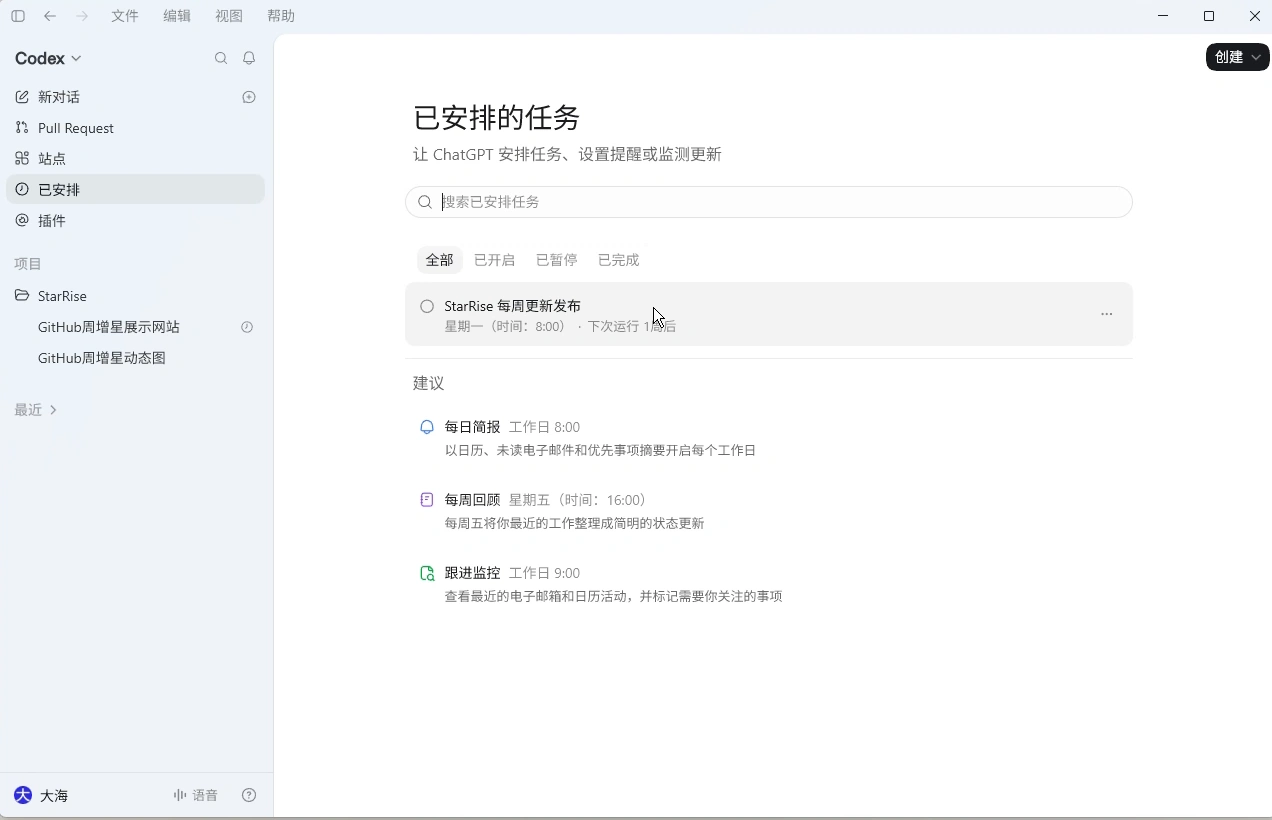
Task: Click the 项目 section label
Action: (28, 264)
